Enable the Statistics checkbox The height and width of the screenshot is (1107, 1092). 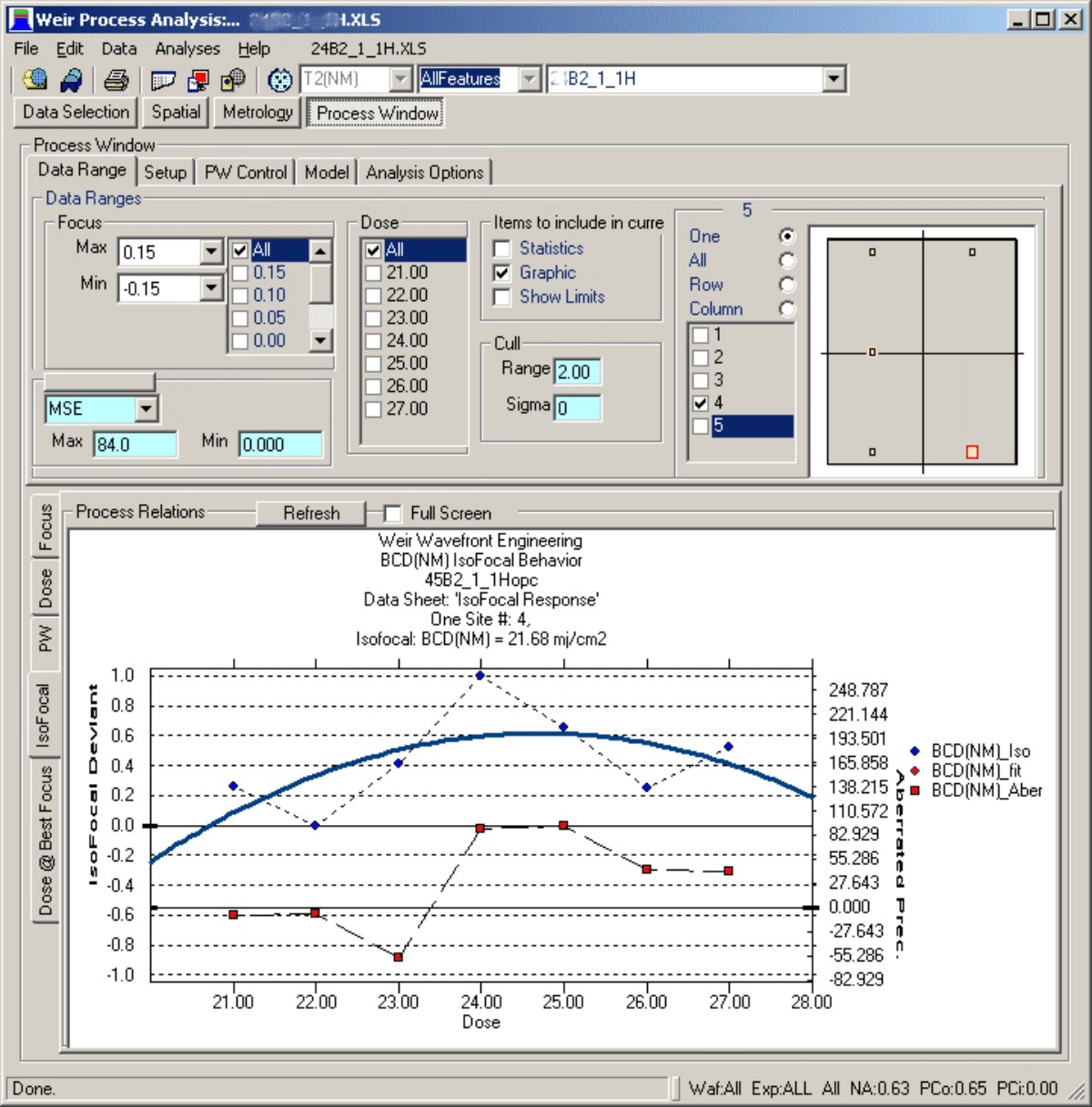point(501,247)
